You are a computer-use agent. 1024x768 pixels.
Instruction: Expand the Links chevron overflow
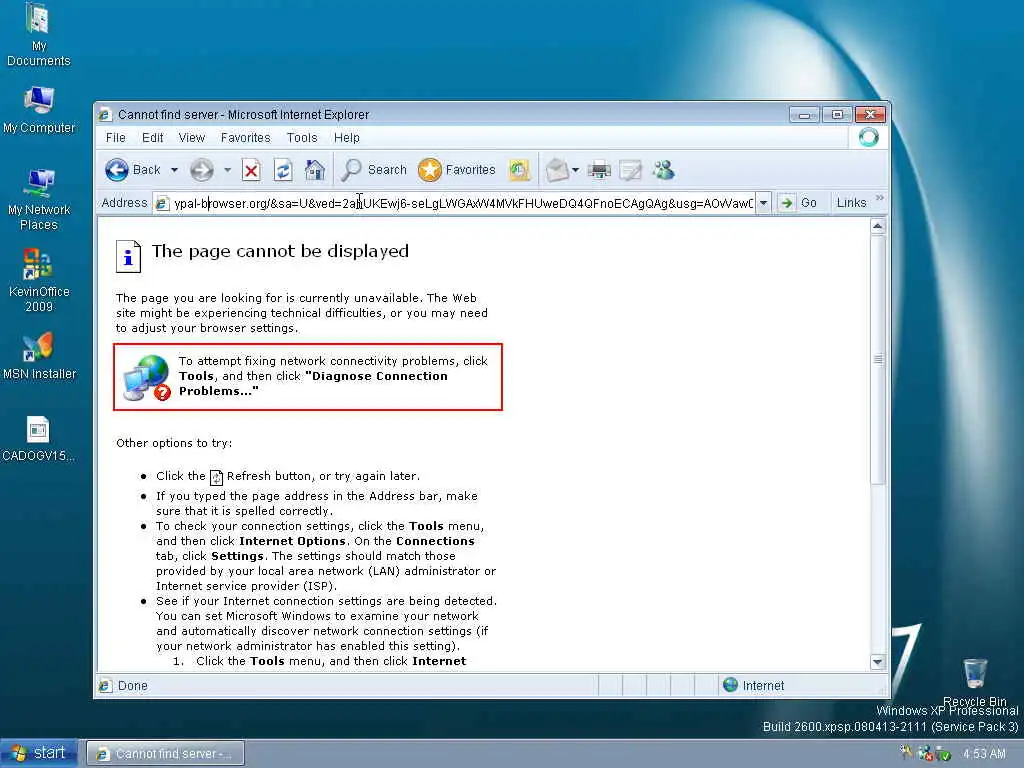[x=880, y=198]
